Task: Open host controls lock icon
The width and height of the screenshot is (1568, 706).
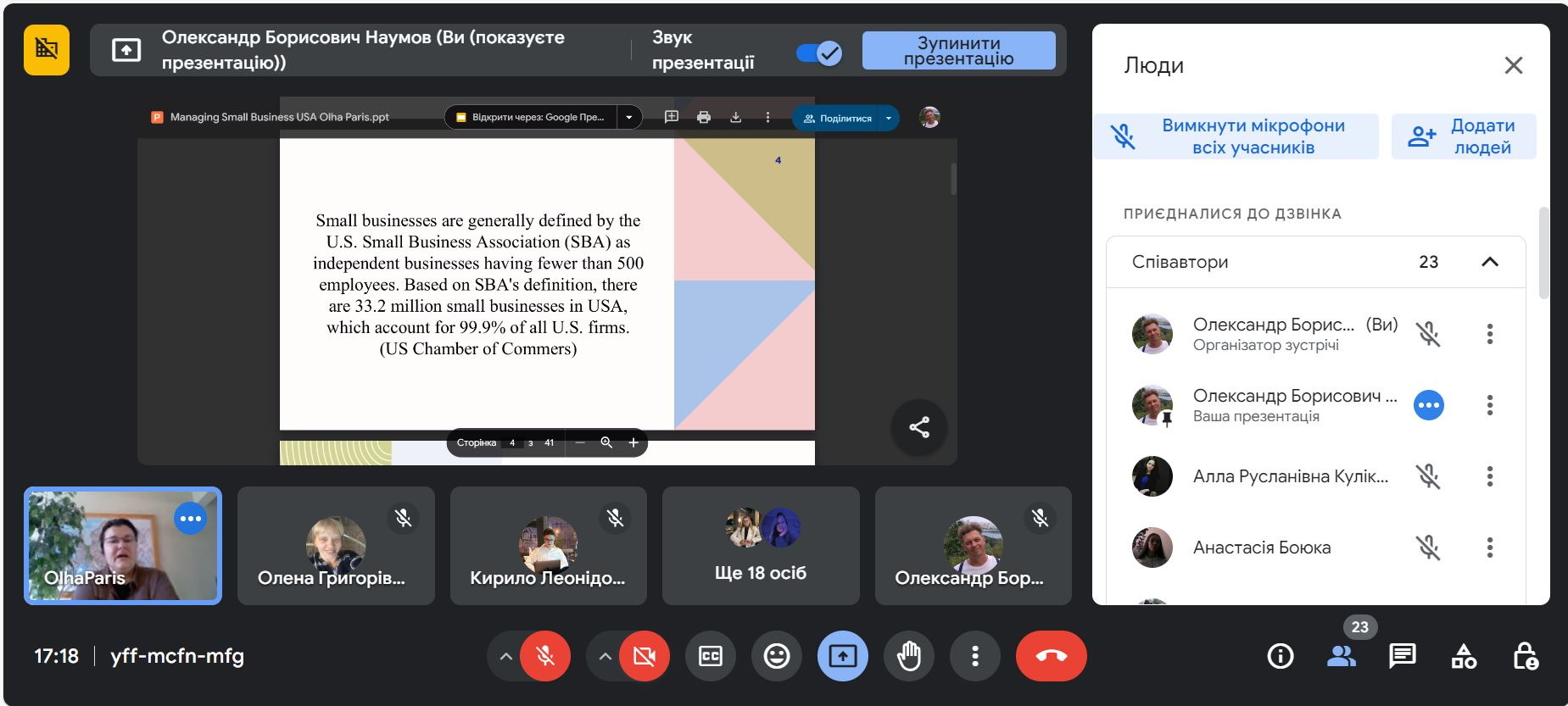Action: [x=1525, y=656]
